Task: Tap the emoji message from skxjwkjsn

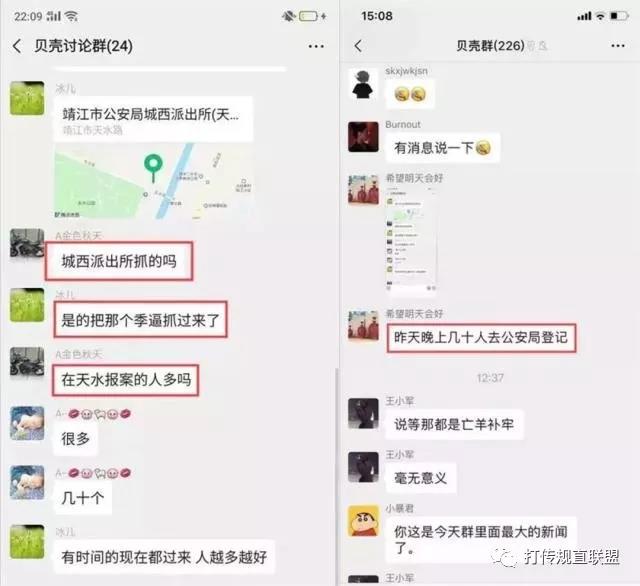Action: pyautogui.click(x=410, y=94)
